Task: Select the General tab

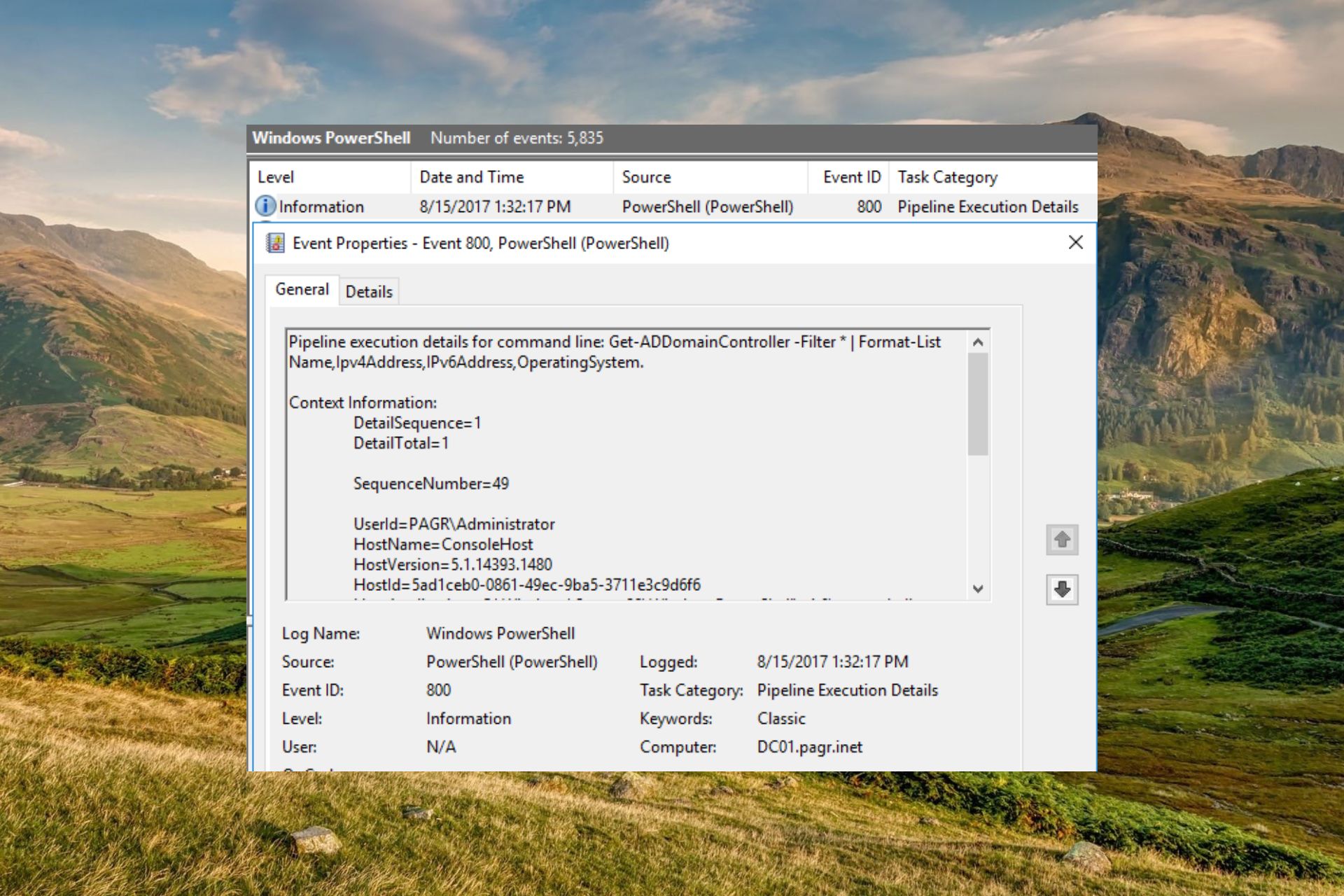Action: [302, 289]
